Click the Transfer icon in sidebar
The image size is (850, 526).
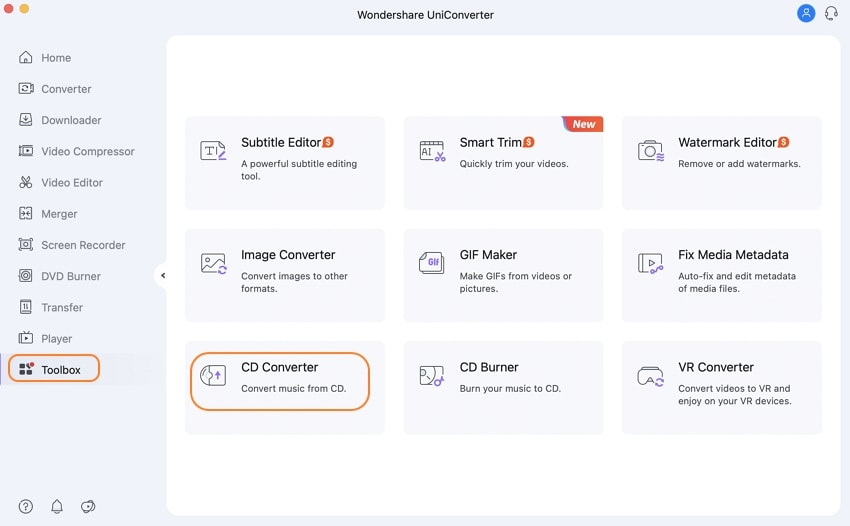pyautogui.click(x=25, y=307)
